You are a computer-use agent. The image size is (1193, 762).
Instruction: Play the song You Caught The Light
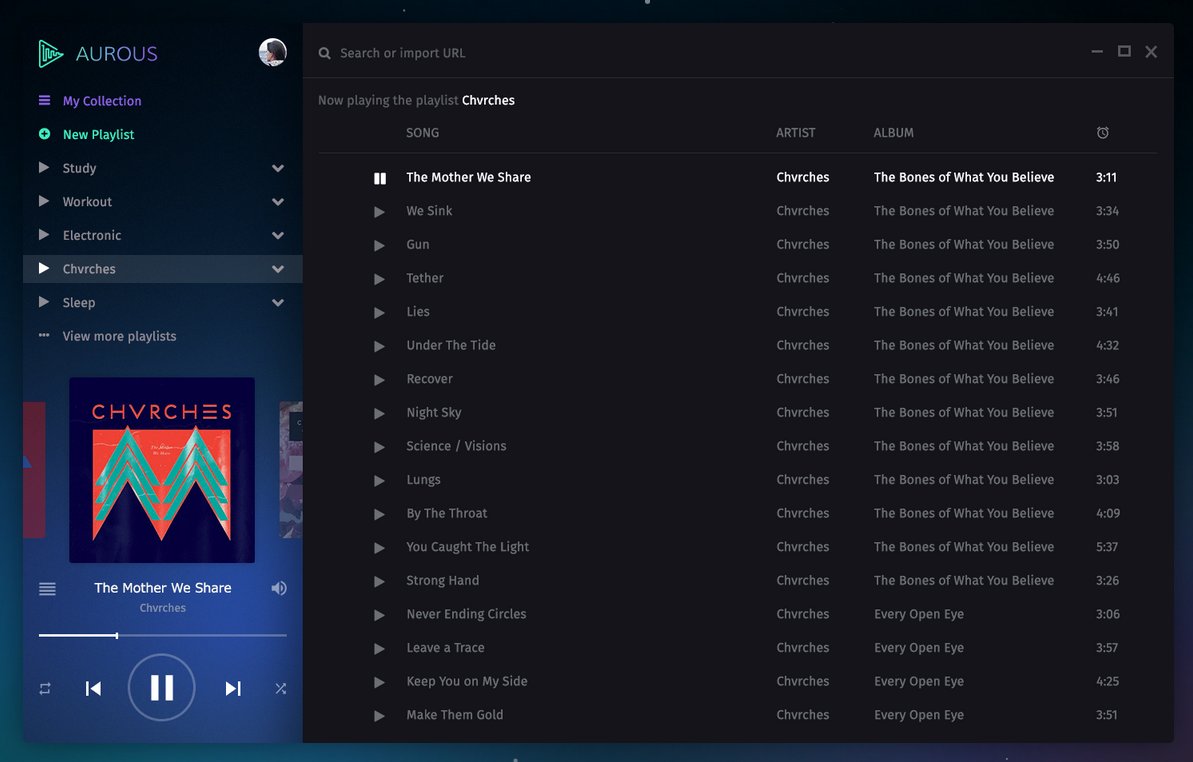pos(379,548)
